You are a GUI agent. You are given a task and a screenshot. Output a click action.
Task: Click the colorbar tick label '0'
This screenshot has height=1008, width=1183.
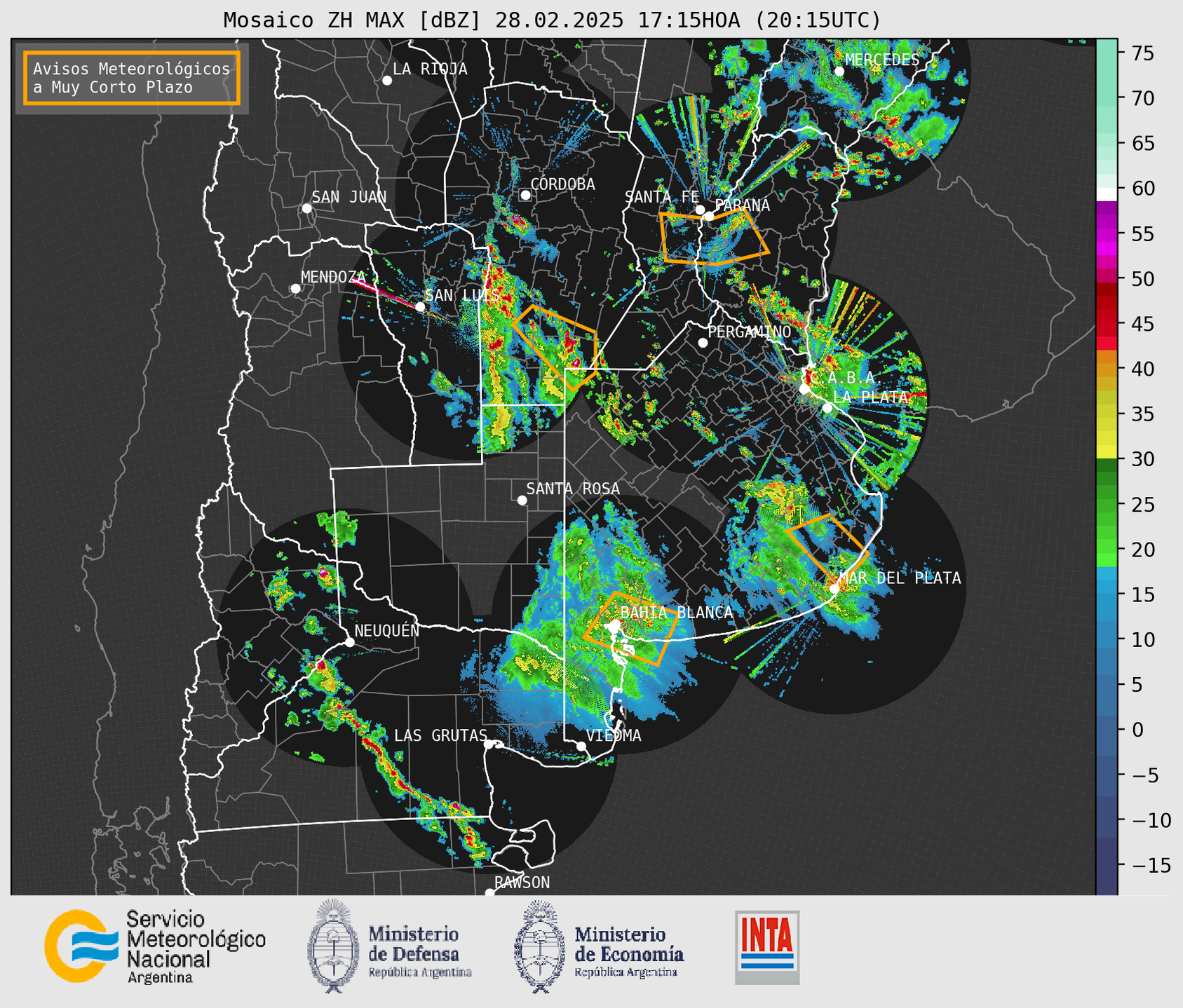click(1137, 730)
